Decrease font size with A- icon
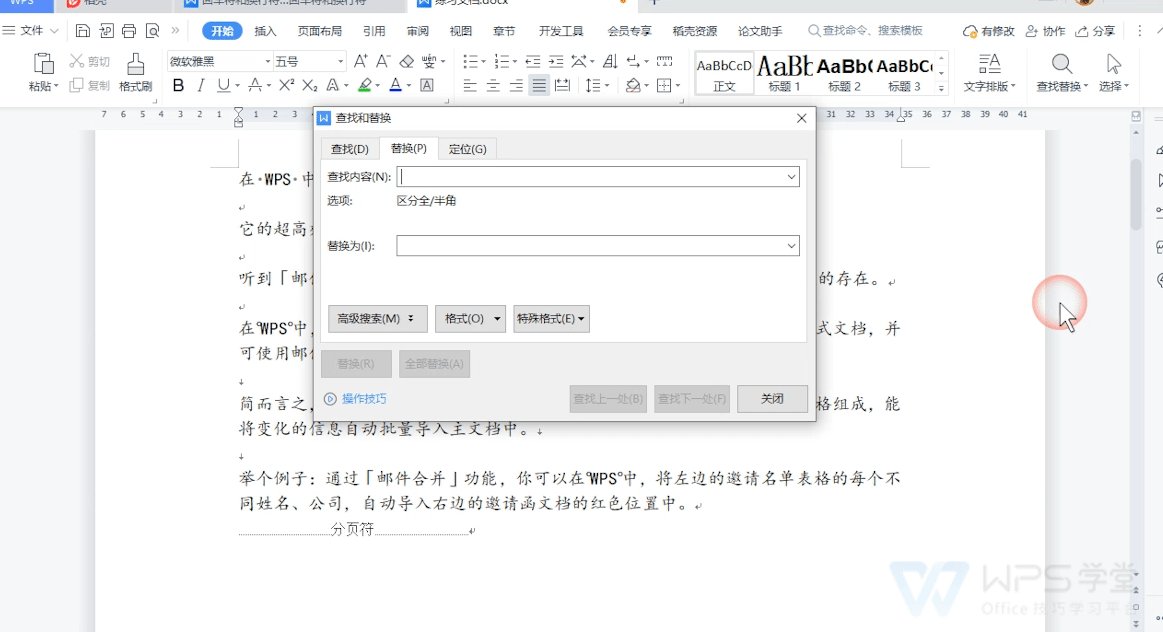 [x=383, y=61]
